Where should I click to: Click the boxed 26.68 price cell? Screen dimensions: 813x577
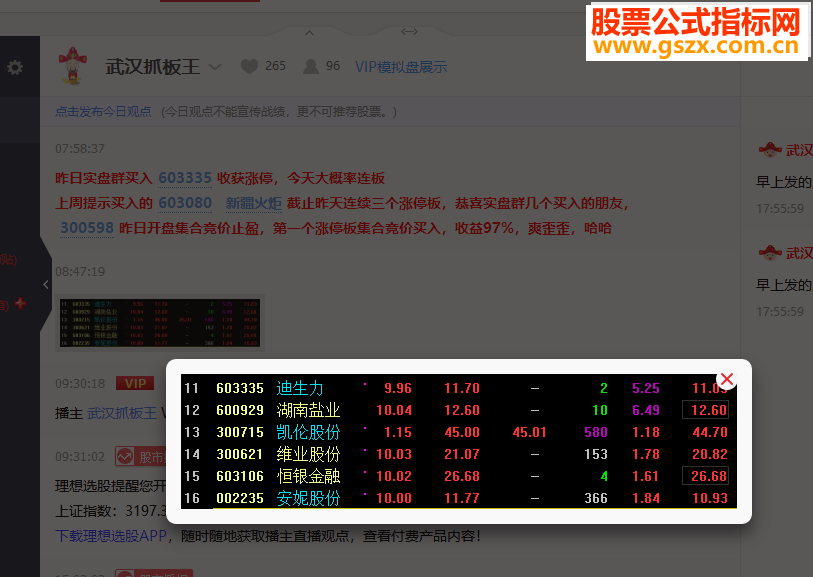pos(706,476)
